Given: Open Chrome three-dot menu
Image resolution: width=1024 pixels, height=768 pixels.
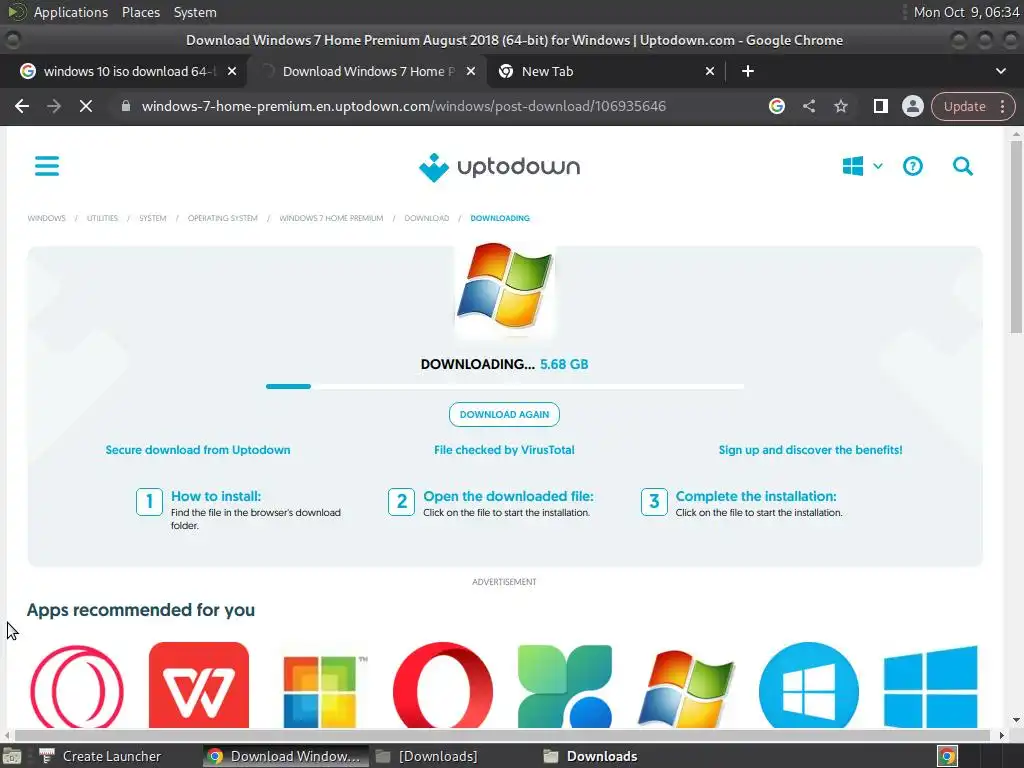Looking at the screenshot, I should (x=1002, y=106).
